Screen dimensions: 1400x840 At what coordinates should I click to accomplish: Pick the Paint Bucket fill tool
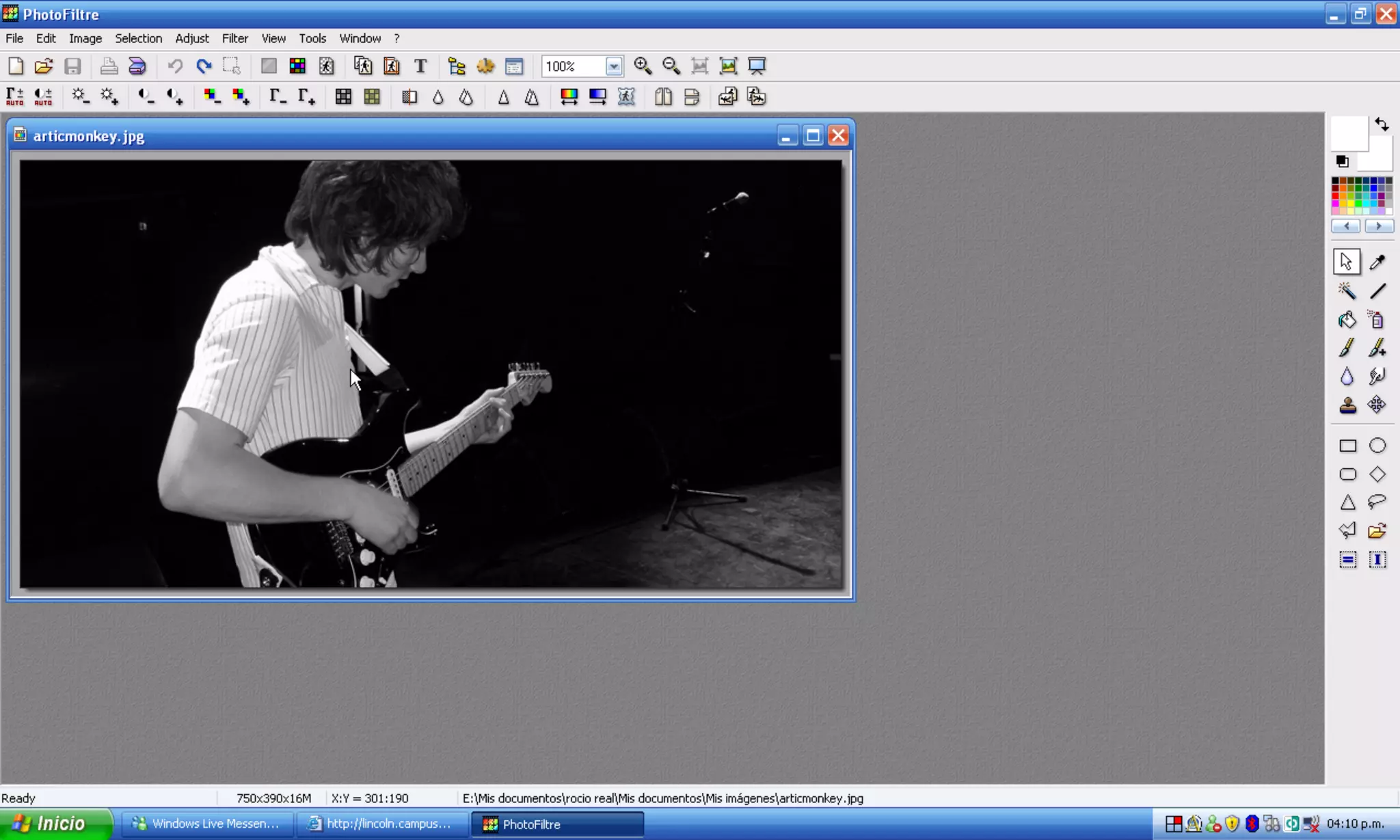[1347, 320]
